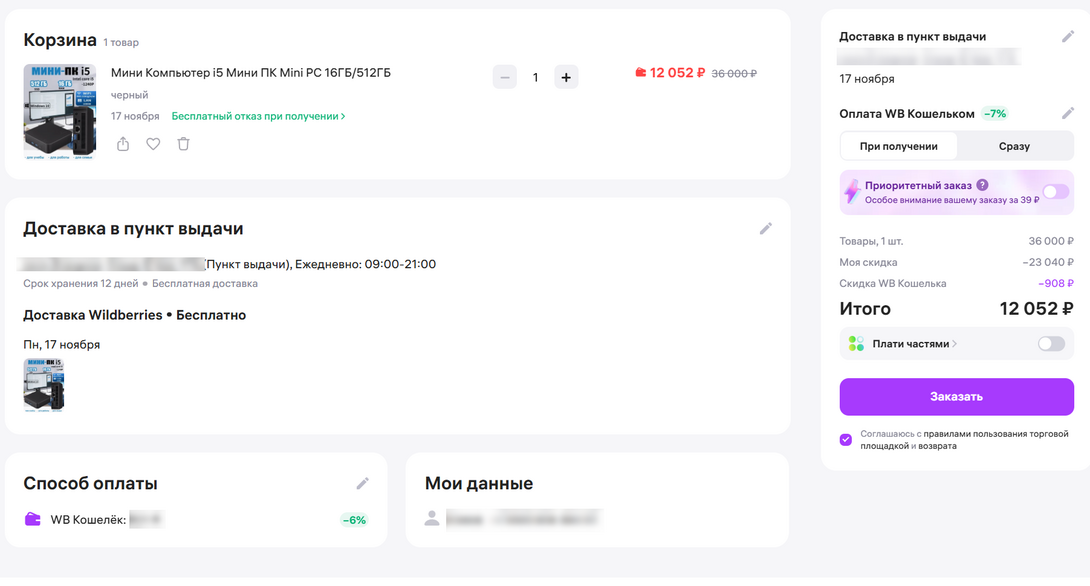Viewport: 1090px width, 586px height.
Task: Open the mini PC product thumbnail in cart
Action: (60, 112)
